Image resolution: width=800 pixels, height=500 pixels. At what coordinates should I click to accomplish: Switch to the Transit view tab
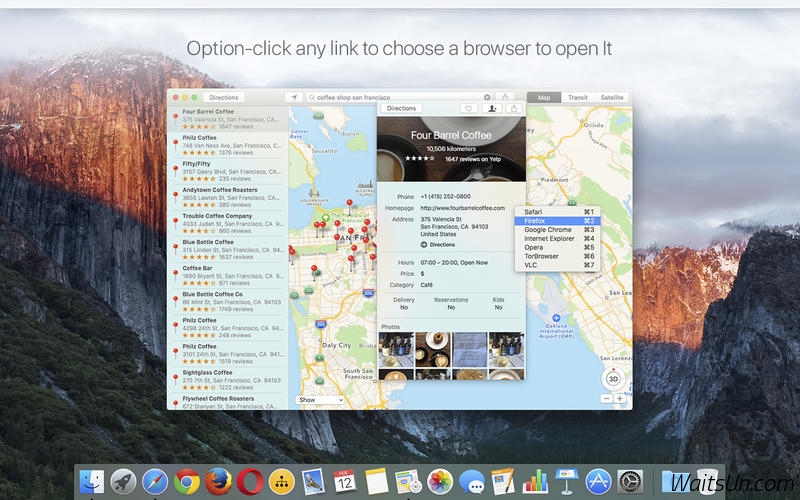pyautogui.click(x=578, y=97)
